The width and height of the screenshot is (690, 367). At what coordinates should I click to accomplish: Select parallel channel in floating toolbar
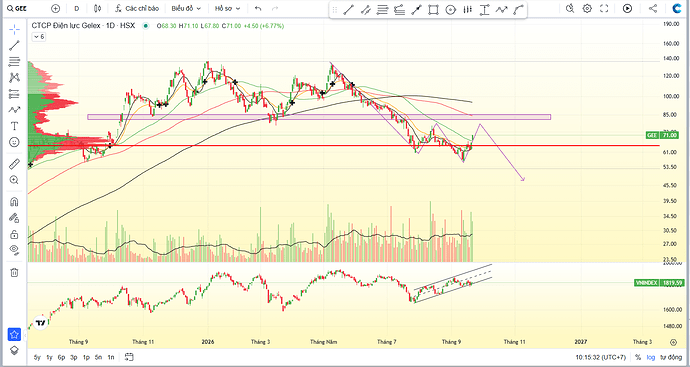click(x=365, y=10)
